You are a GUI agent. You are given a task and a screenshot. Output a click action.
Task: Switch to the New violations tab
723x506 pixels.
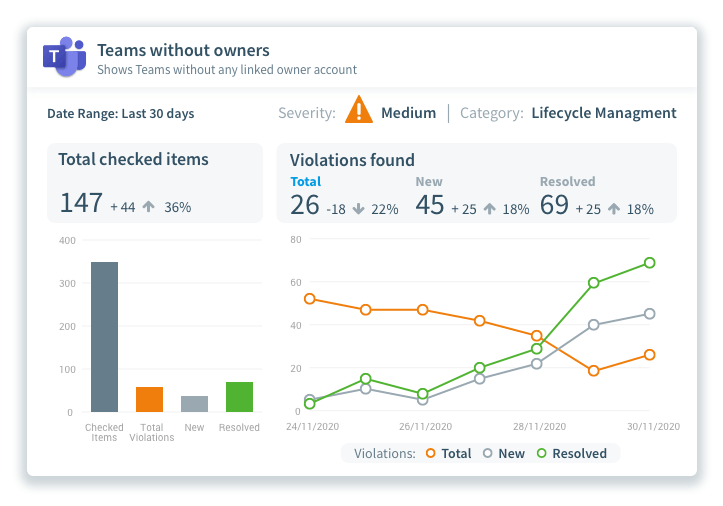pos(428,182)
